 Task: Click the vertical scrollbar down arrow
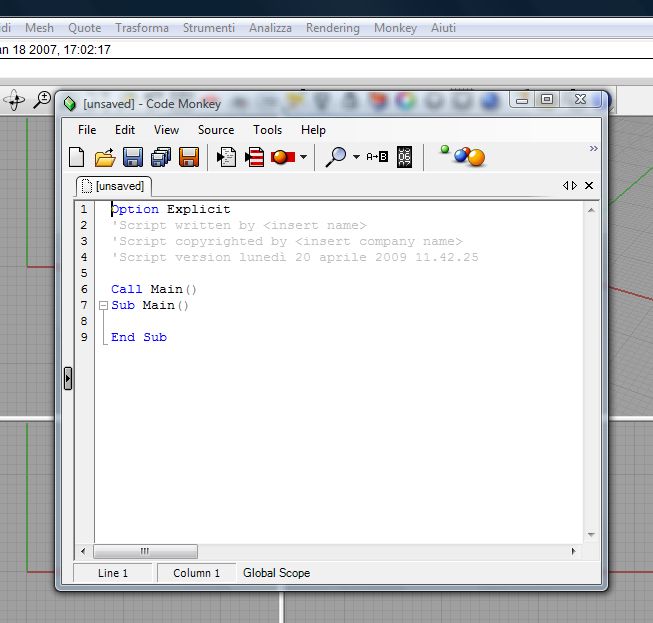pos(591,534)
